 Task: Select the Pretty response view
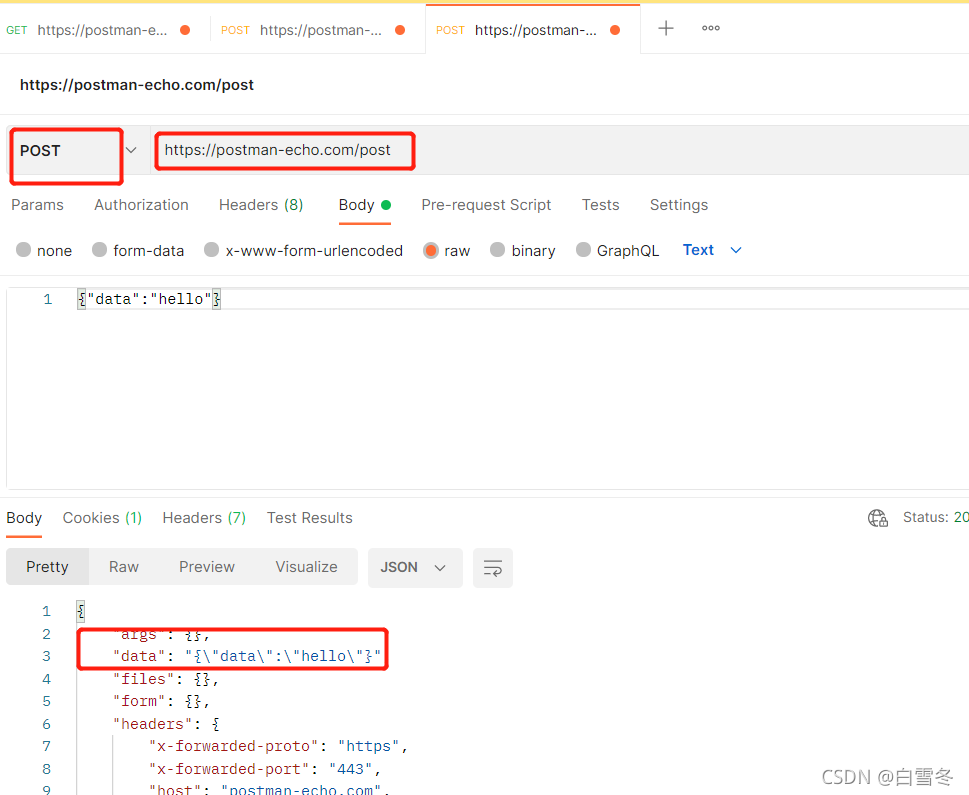(x=48, y=567)
